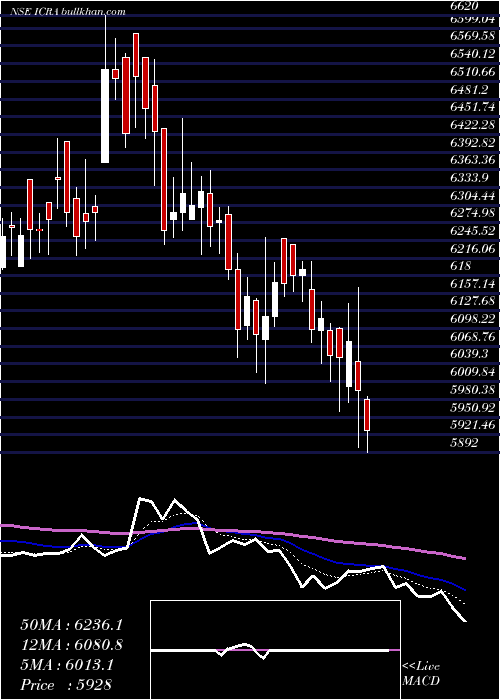Select the 6422.28 axis value
This screenshot has height=700, width=500.
473,125
